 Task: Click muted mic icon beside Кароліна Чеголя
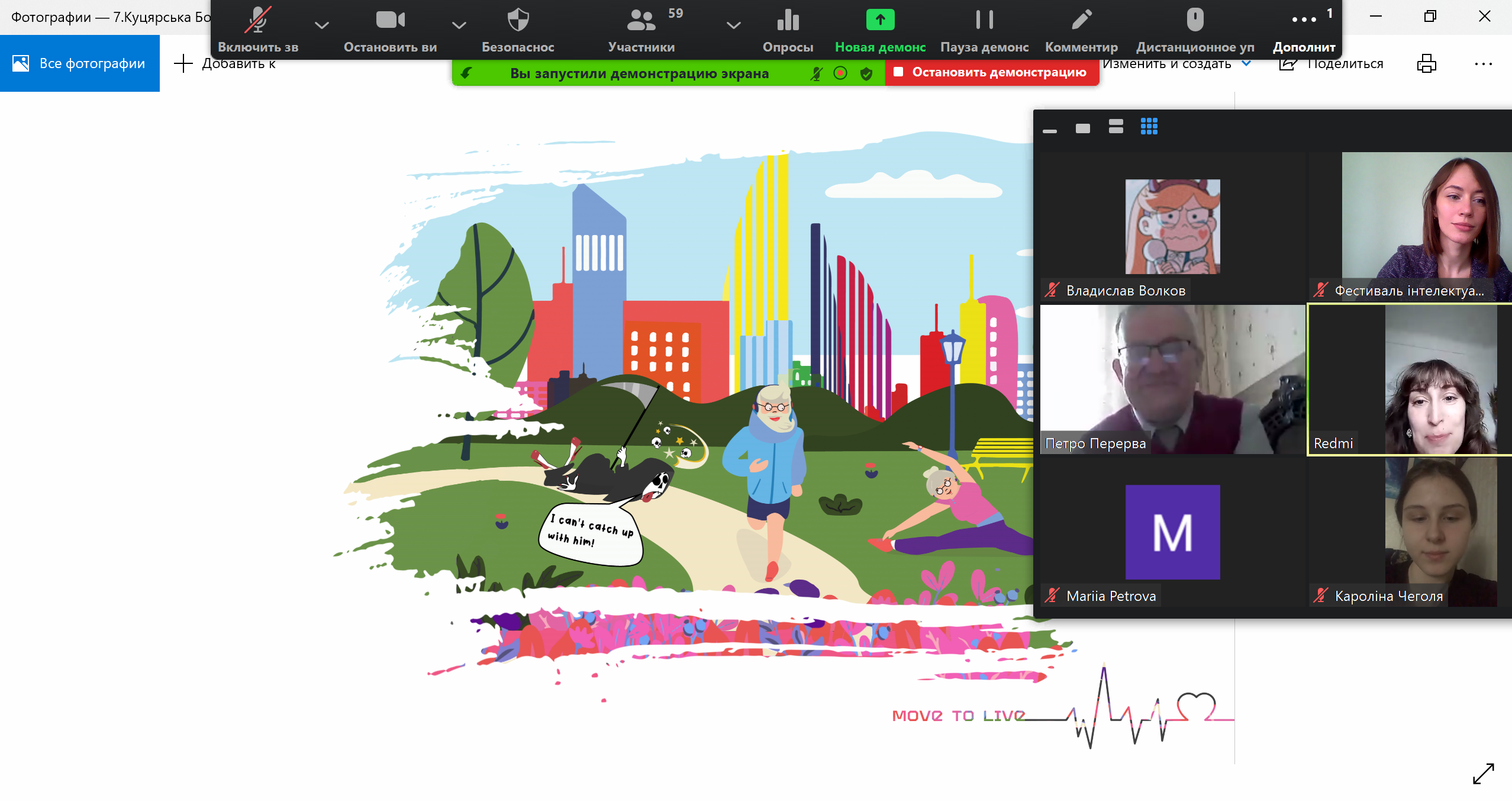(1320, 596)
